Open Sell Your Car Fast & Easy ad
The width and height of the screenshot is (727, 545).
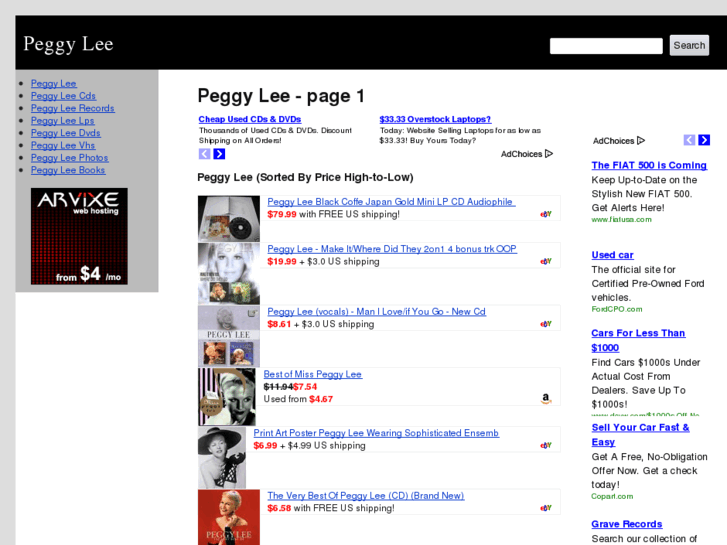pos(640,435)
